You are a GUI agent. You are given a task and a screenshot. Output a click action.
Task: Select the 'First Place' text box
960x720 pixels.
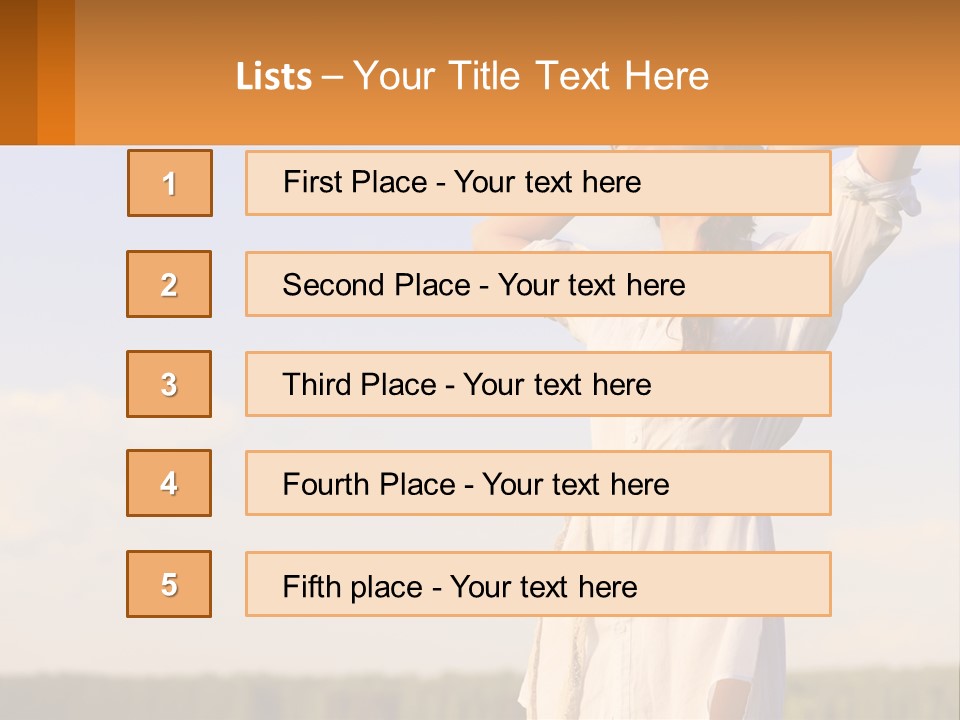coord(538,183)
